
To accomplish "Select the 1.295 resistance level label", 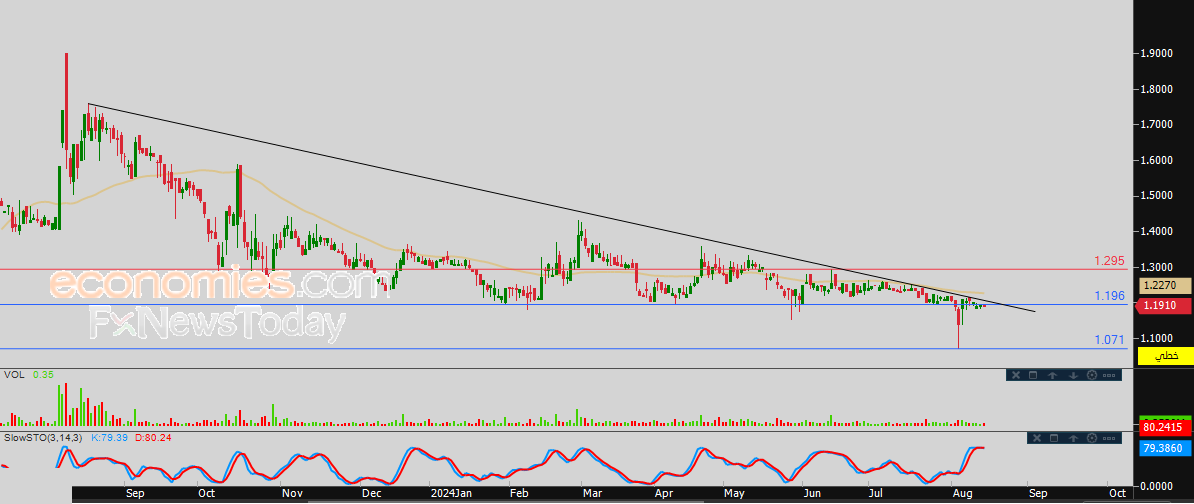I will point(1110,260).
